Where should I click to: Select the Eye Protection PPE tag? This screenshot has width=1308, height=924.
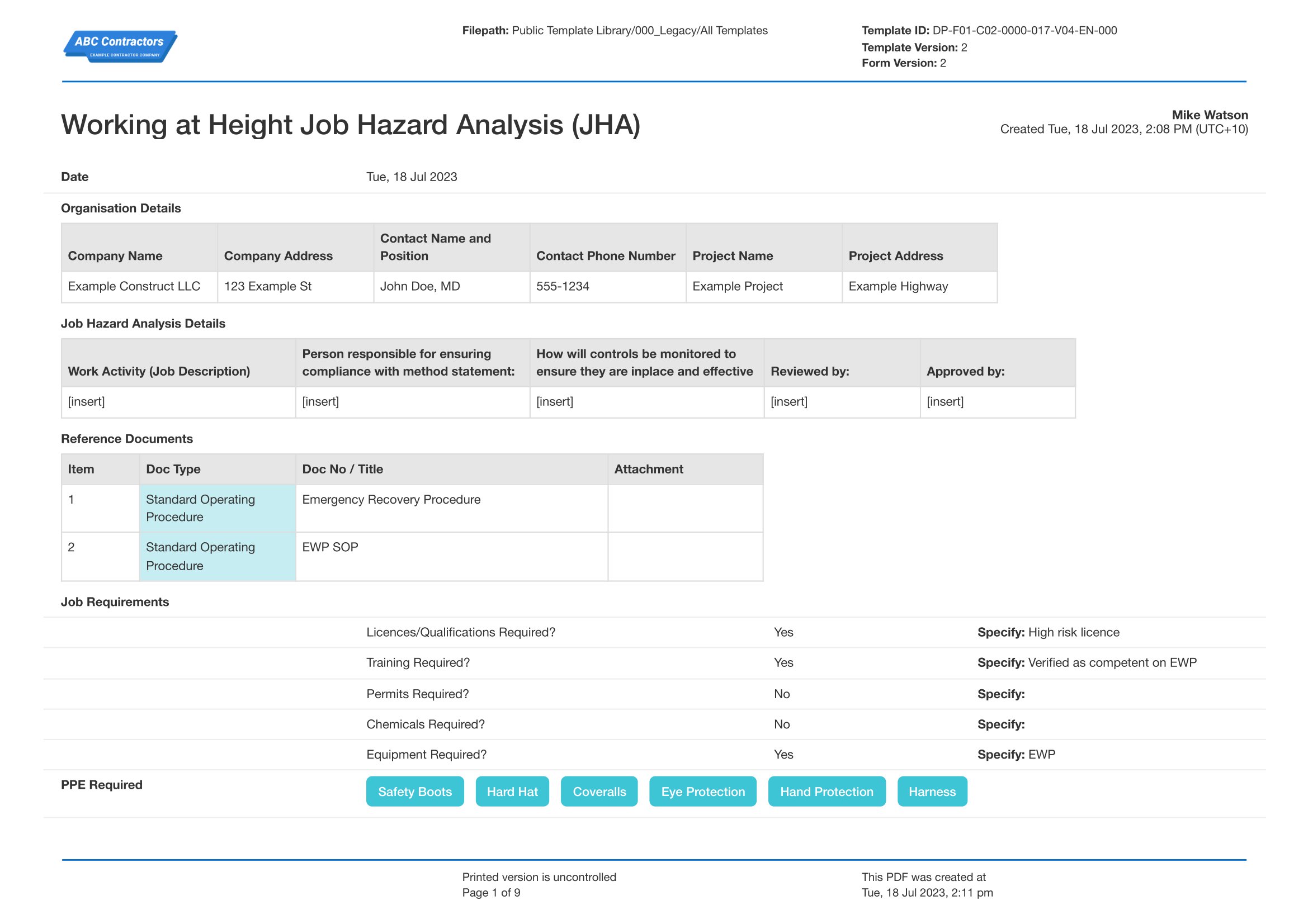pos(703,792)
